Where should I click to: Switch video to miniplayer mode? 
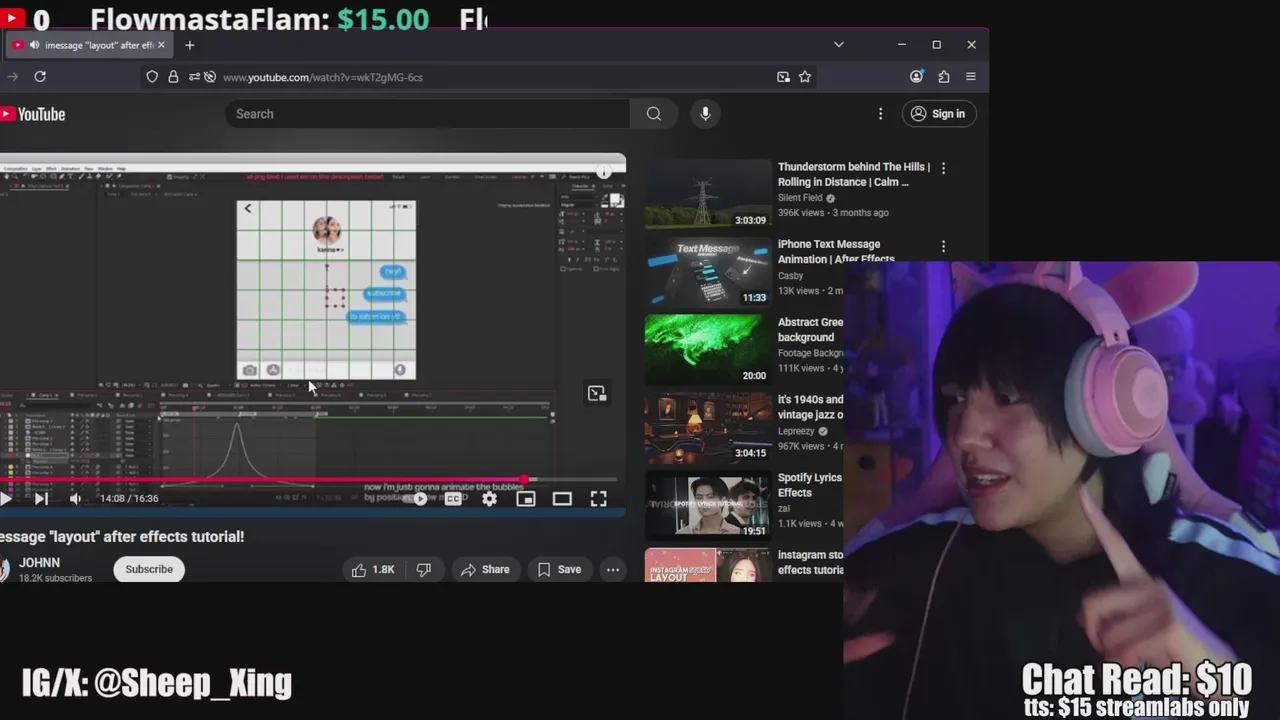tap(526, 498)
